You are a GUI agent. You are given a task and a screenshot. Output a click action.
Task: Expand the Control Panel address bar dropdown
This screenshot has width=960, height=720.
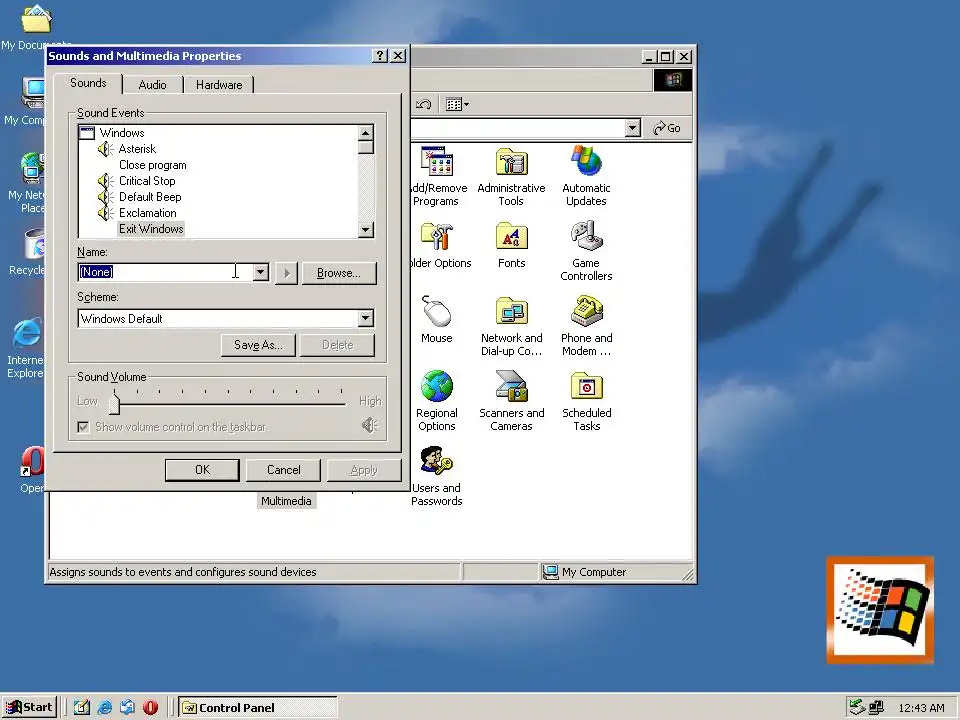(632, 128)
